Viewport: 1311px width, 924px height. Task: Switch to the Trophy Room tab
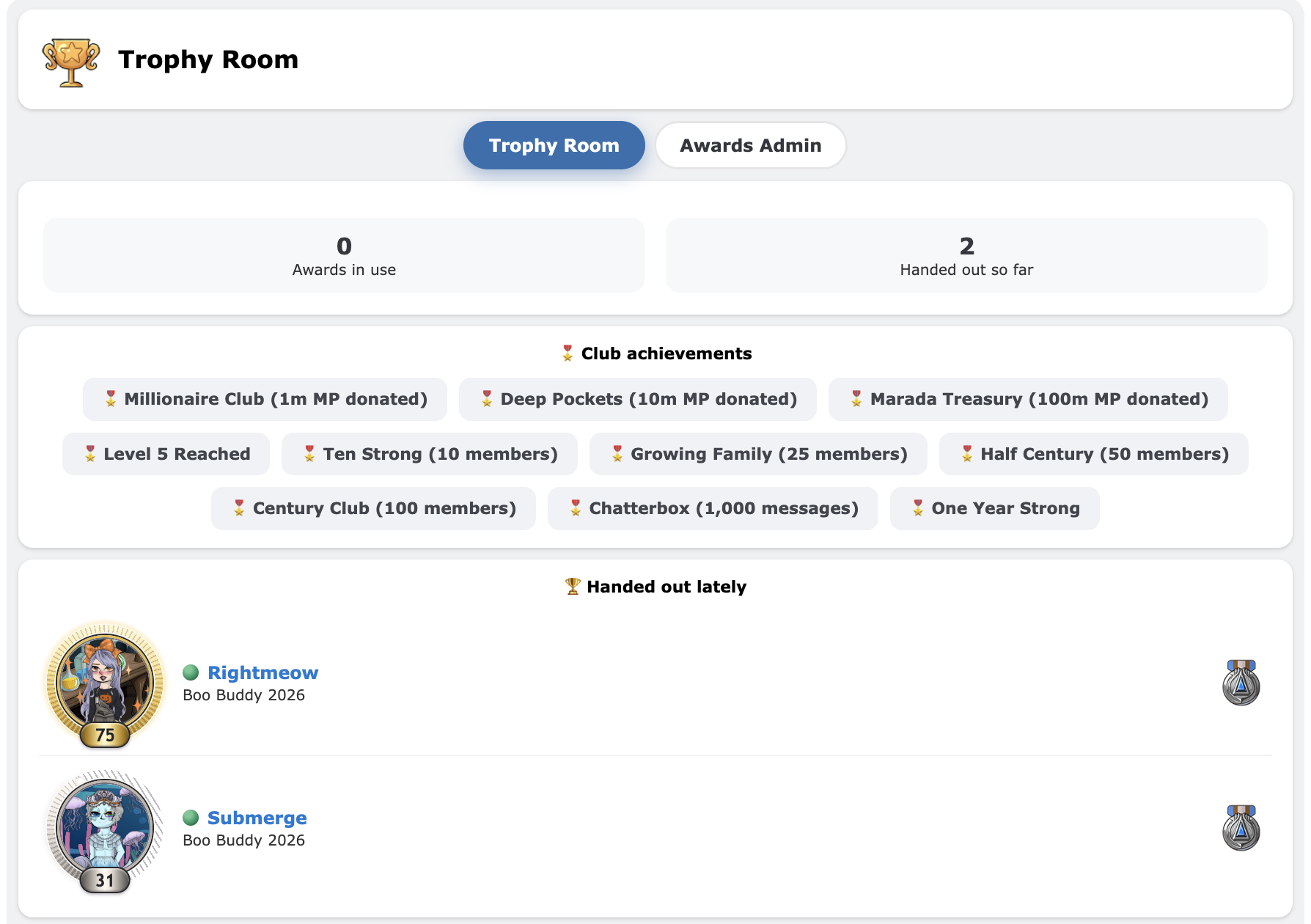(x=554, y=145)
